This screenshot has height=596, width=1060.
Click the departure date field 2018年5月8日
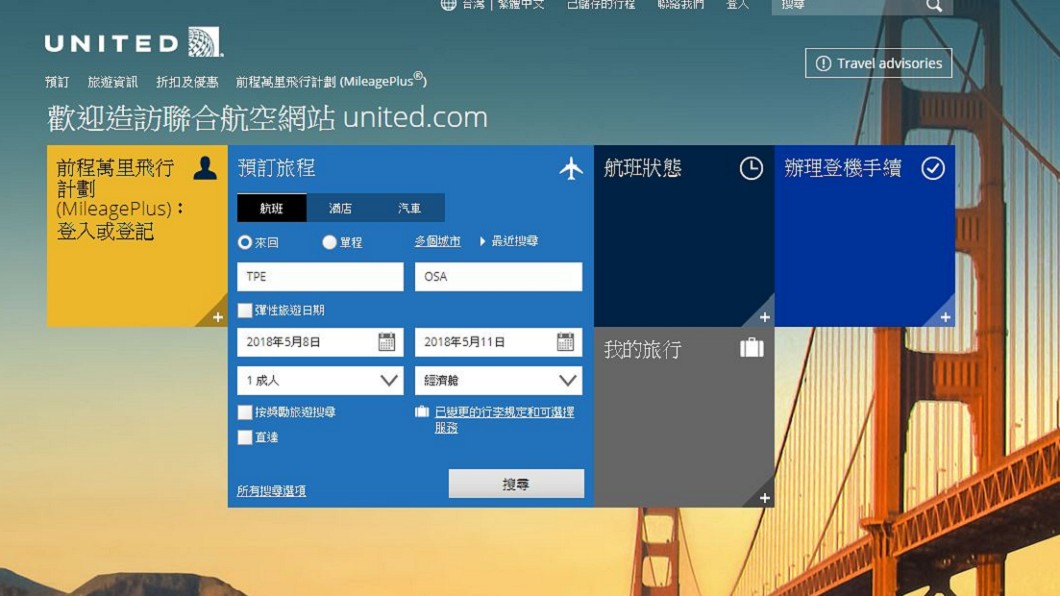pos(320,342)
